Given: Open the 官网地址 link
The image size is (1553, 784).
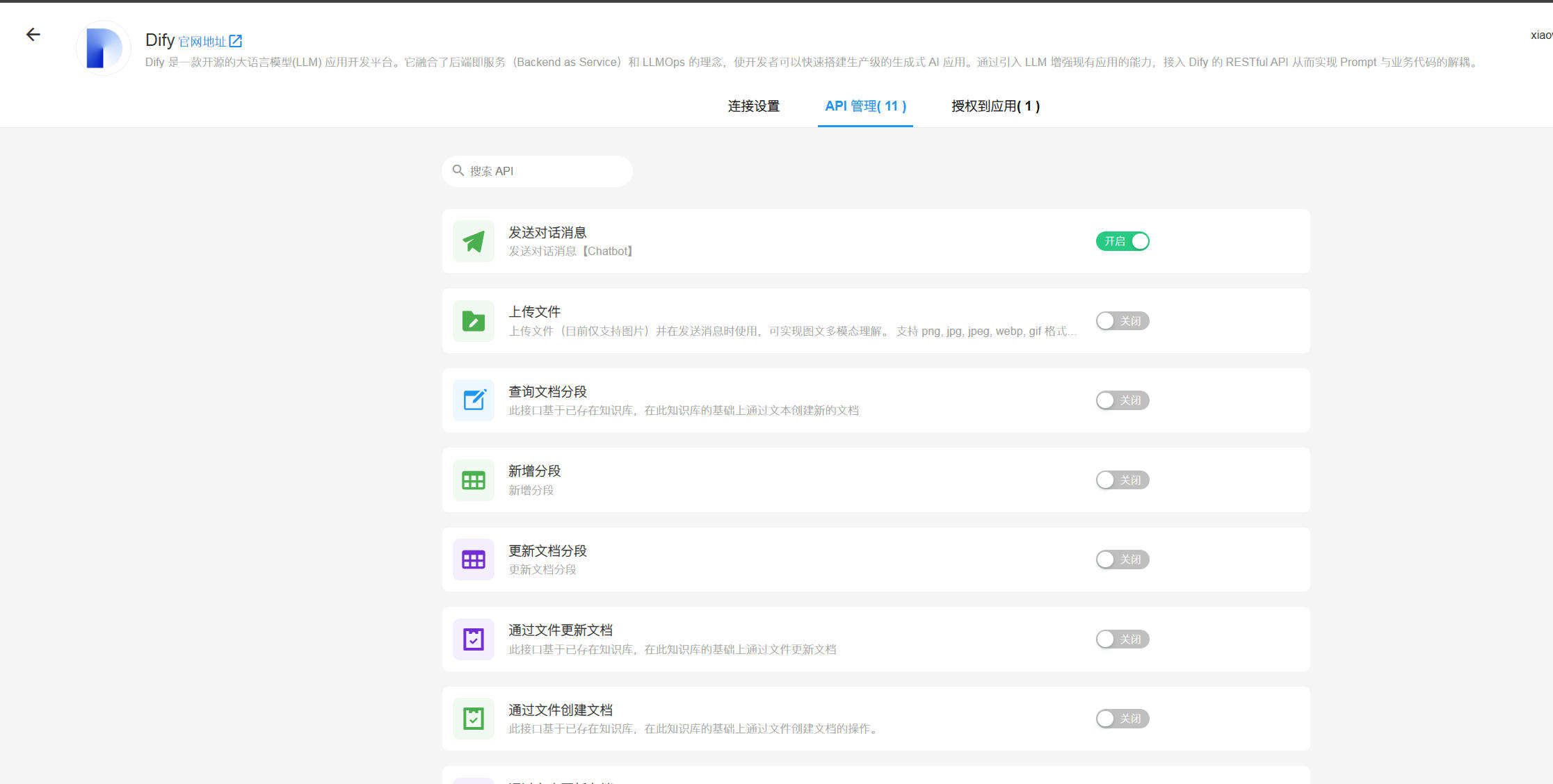Looking at the screenshot, I should pyautogui.click(x=202, y=42).
